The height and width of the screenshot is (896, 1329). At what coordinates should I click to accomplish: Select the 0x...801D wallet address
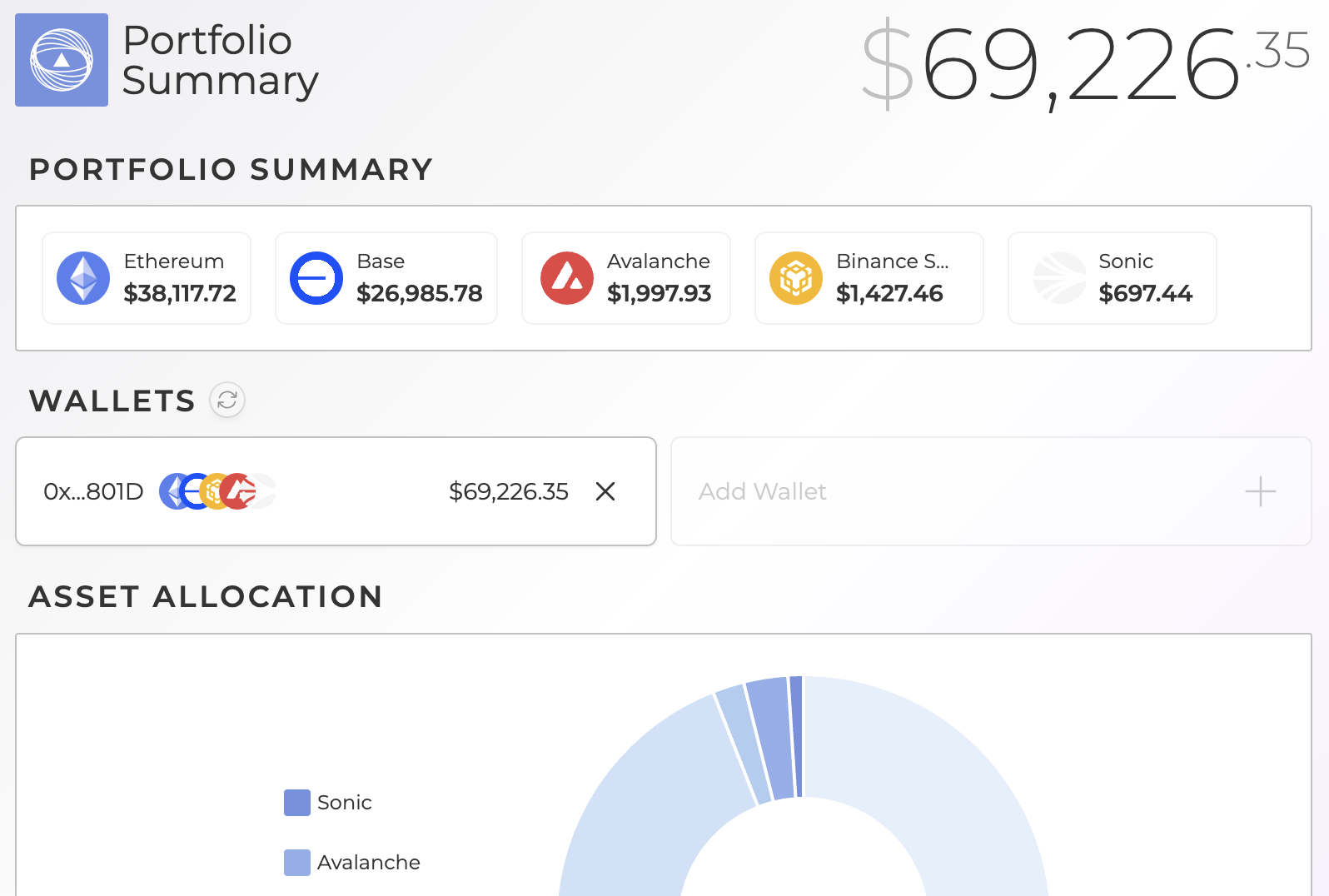[x=93, y=491]
